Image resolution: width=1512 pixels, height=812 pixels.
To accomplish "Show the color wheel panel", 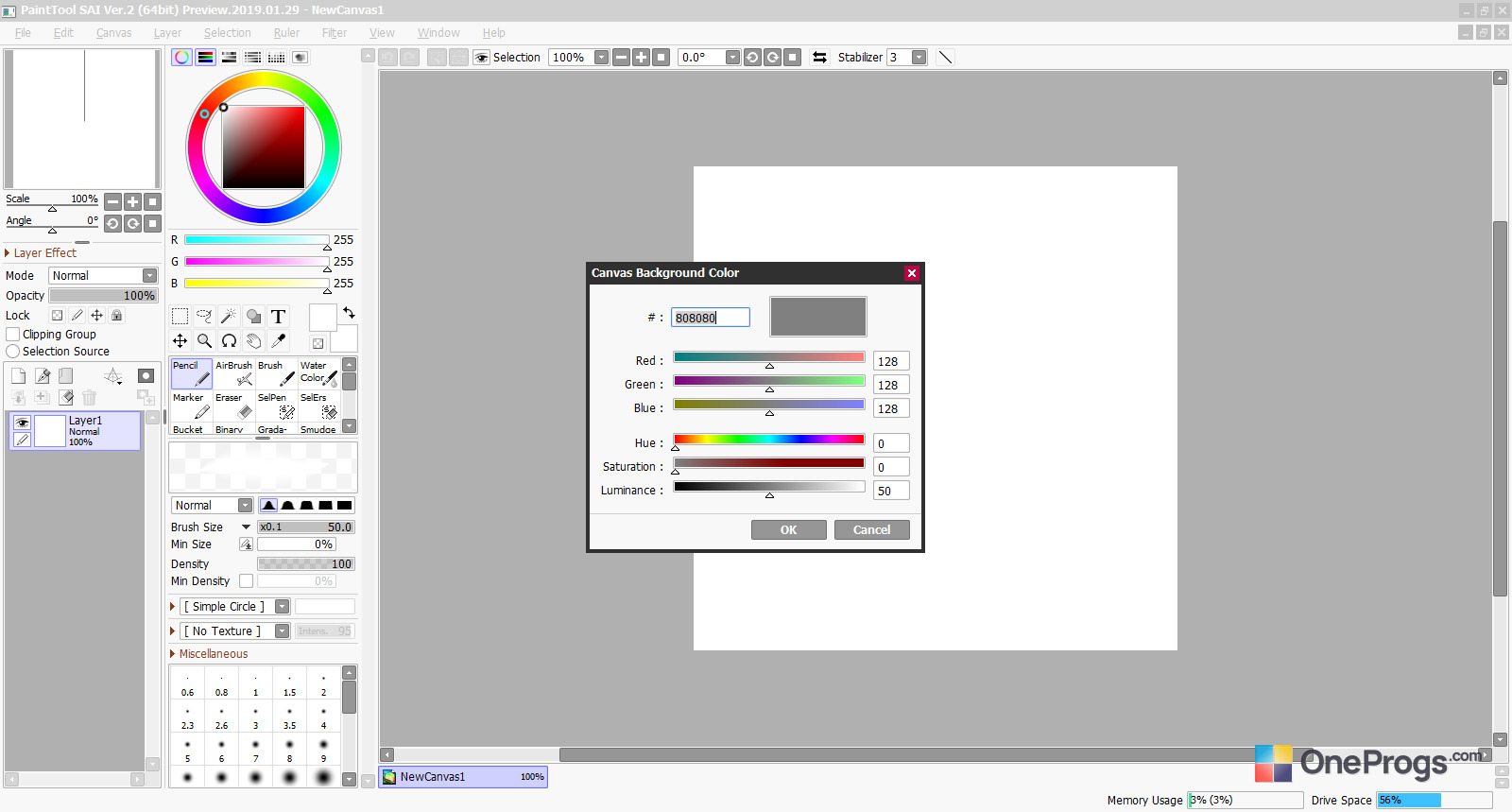I will 181,58.
